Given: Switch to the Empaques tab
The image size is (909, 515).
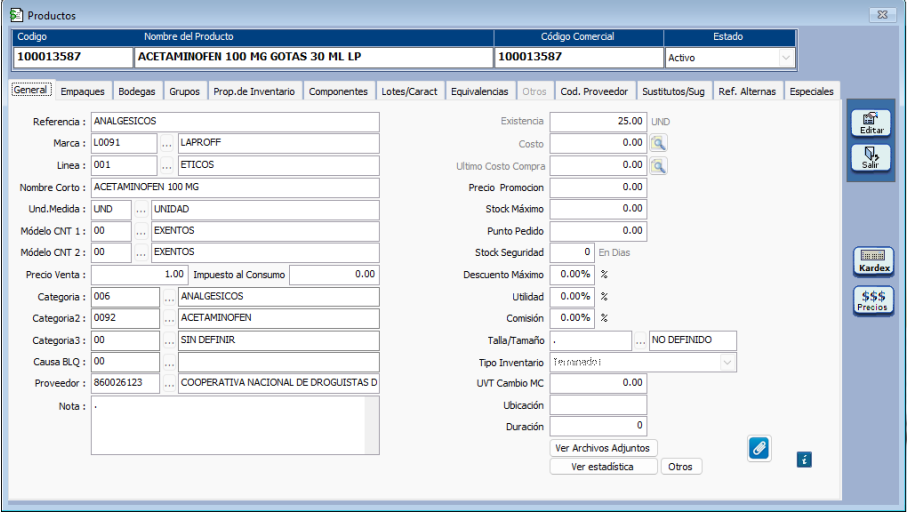Looking at the screenshot, I should 82,91.
